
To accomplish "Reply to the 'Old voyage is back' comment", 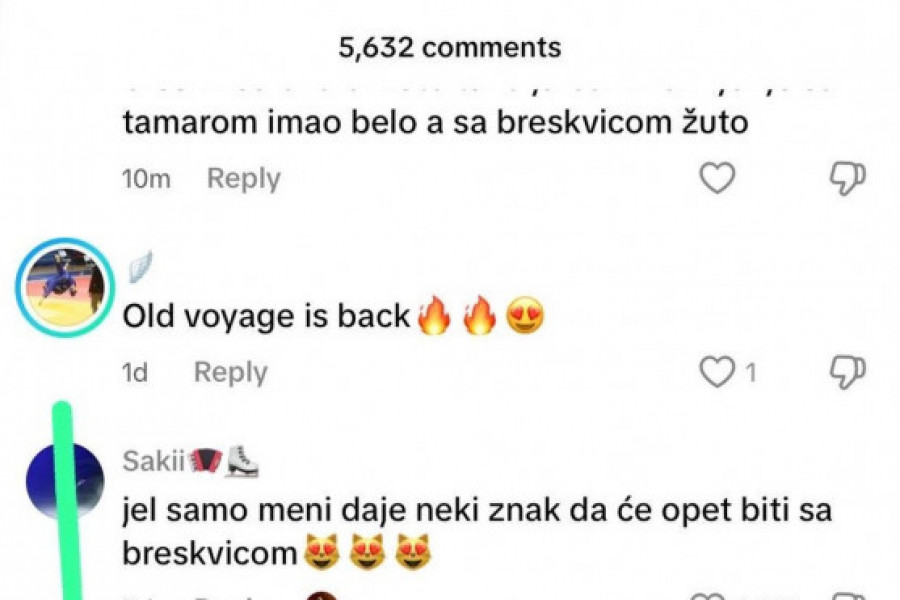I will (231, 372).
